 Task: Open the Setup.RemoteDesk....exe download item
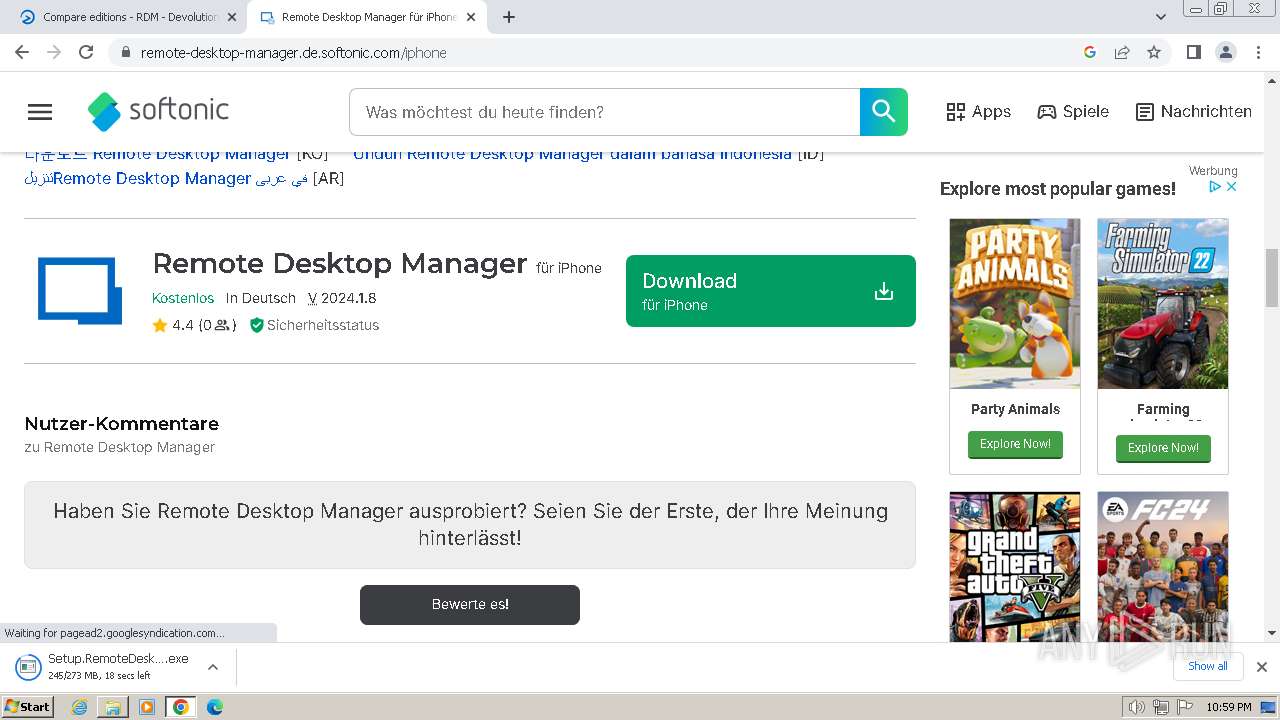103,667
